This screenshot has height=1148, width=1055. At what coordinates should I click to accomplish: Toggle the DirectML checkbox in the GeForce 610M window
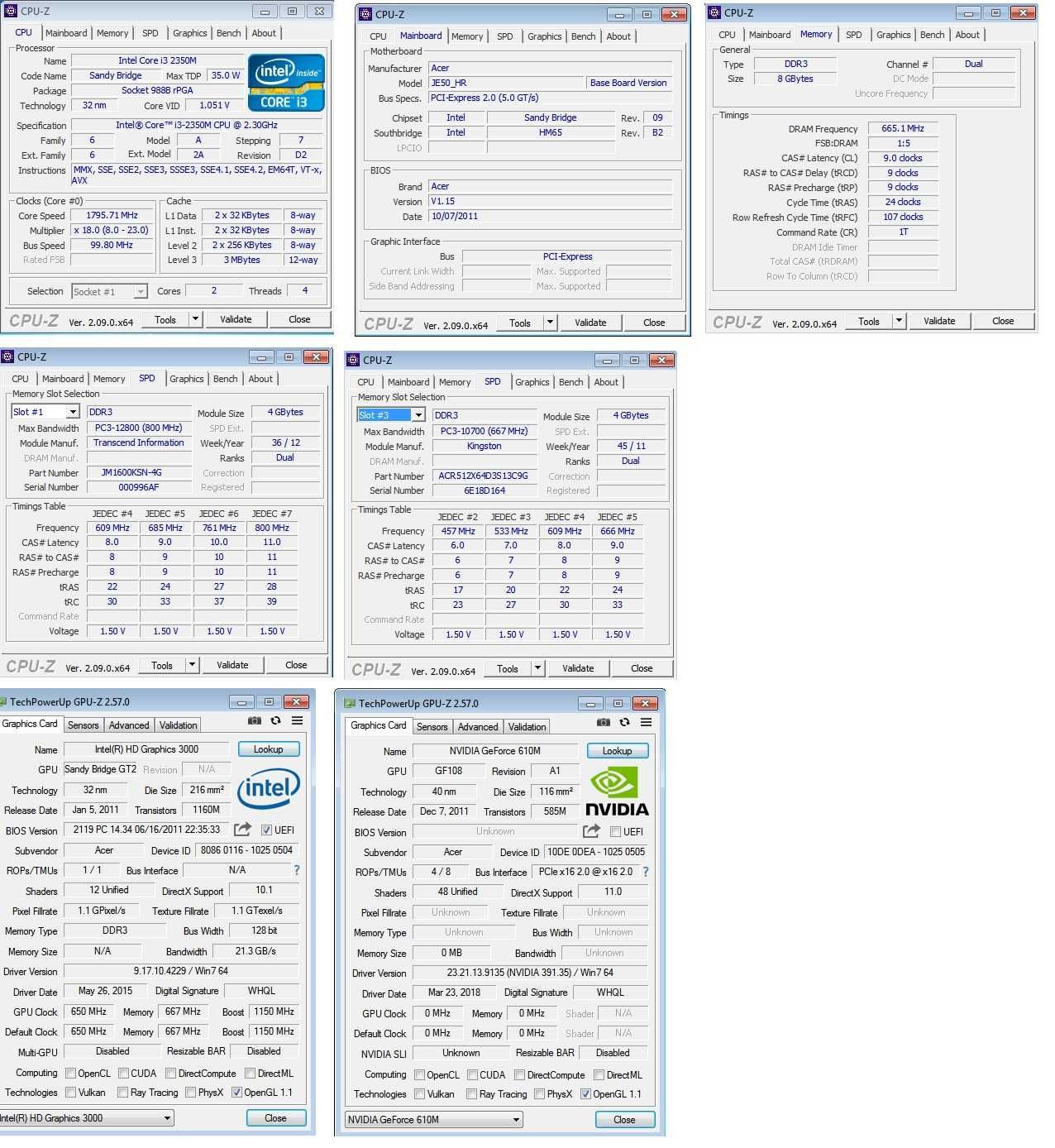pyautogui.click(x=599, y=1075)
